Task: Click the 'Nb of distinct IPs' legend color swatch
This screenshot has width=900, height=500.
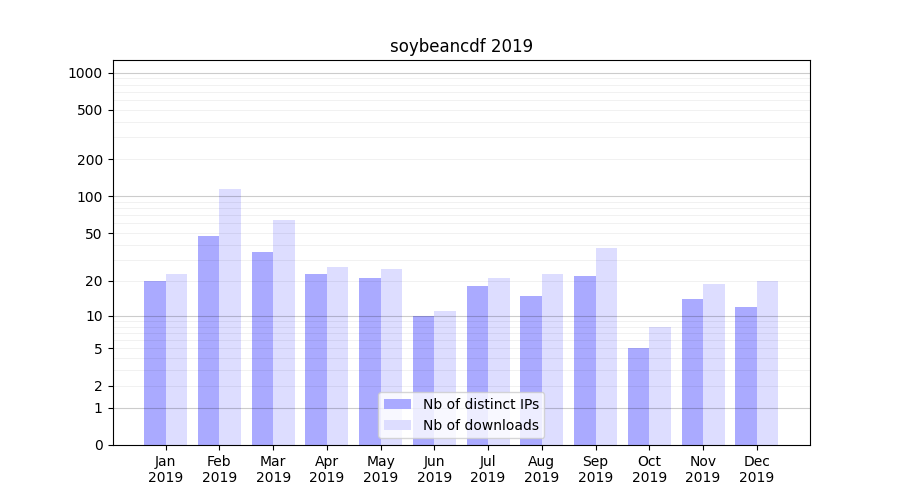Action: point(397,404)
